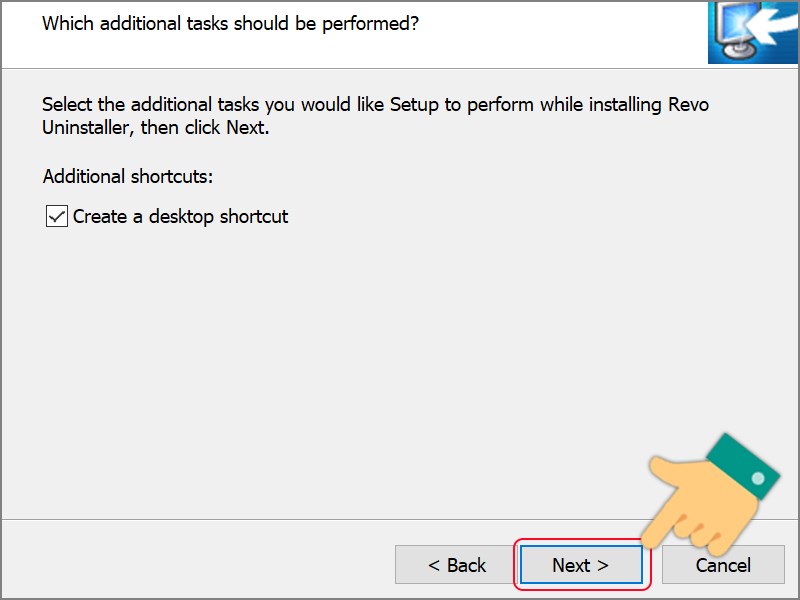The height and width of the screenshot is (600, 800).
Task: Return to previous page with < Back
Action: [456, 565]
